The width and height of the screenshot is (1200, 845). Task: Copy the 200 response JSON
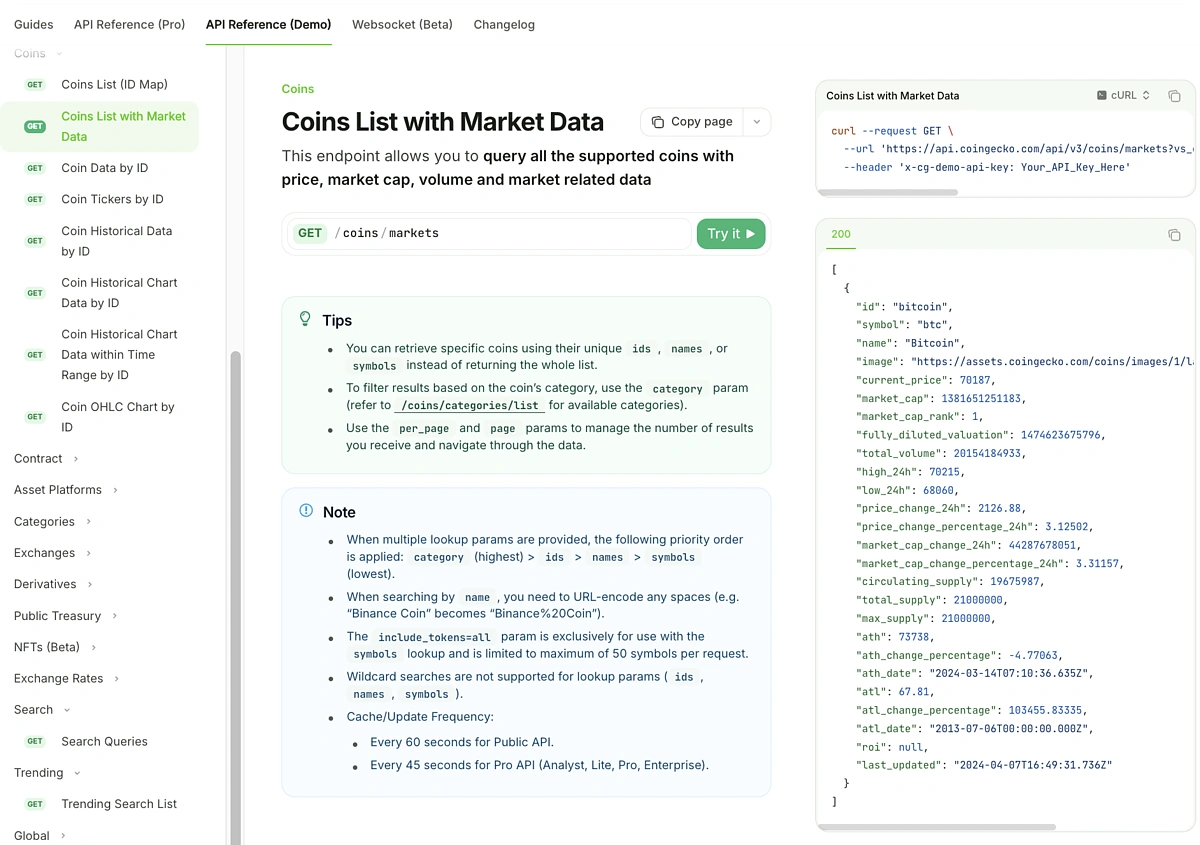click(x=1174, y=235)
